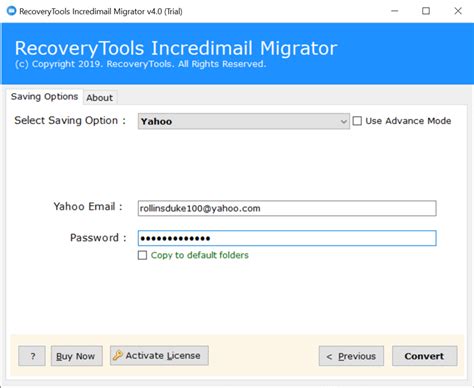Enable Use Advance Mode checkbox
Screen dimensions: 474x388
click(357, 121)
